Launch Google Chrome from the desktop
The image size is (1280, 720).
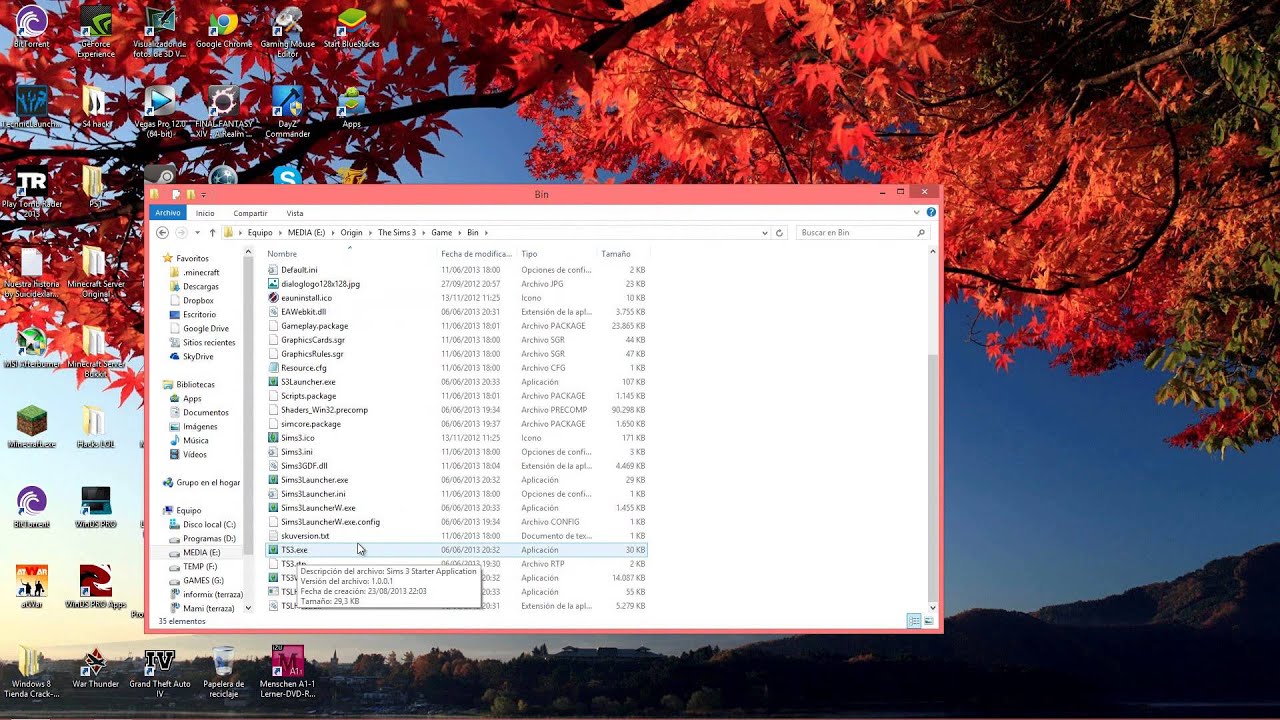click(x=223, y=29)
